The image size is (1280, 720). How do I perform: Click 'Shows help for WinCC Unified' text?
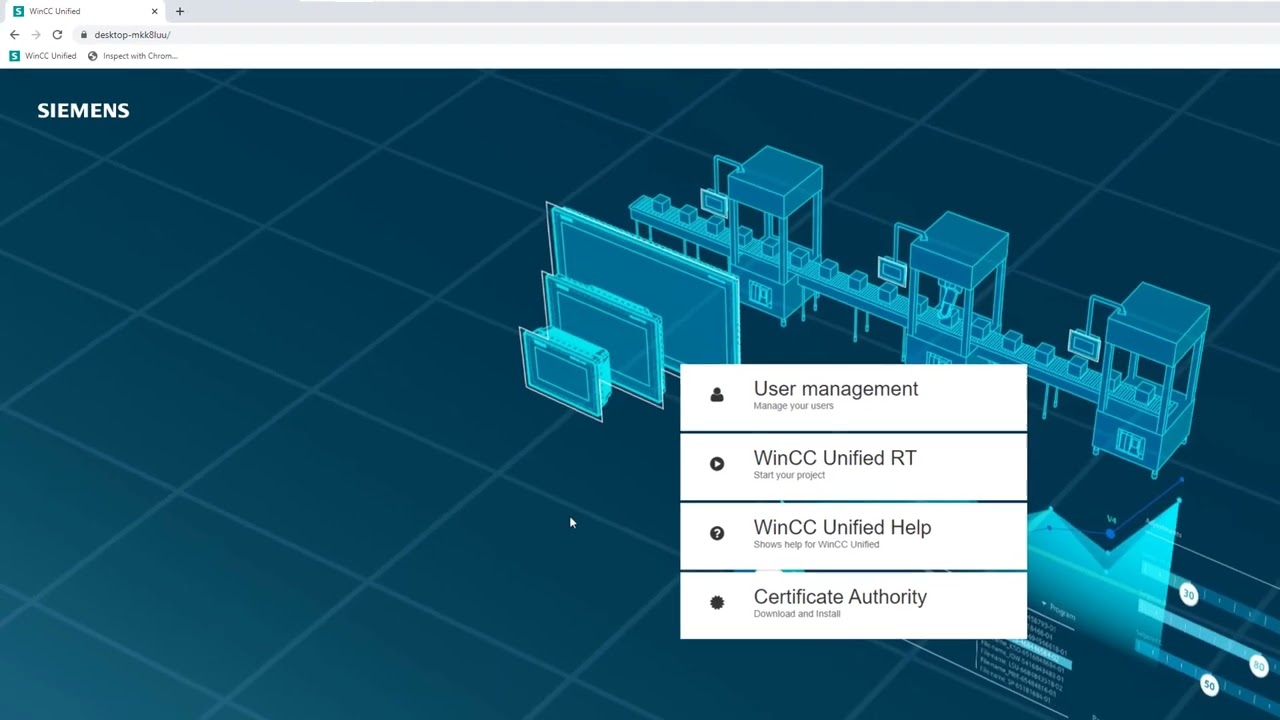tap(816, 544)
